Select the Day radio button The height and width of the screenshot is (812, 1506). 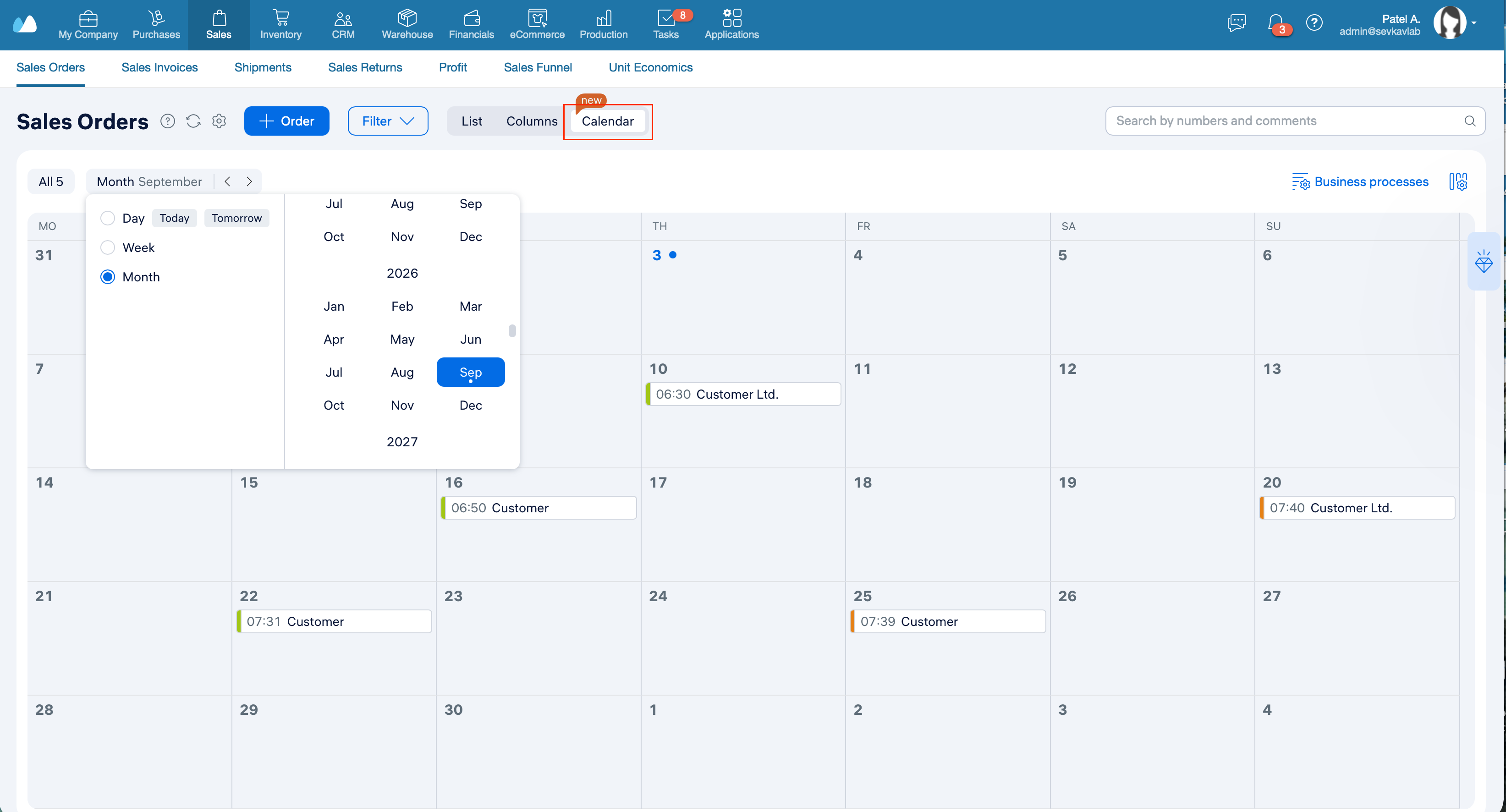click(108, 218)
